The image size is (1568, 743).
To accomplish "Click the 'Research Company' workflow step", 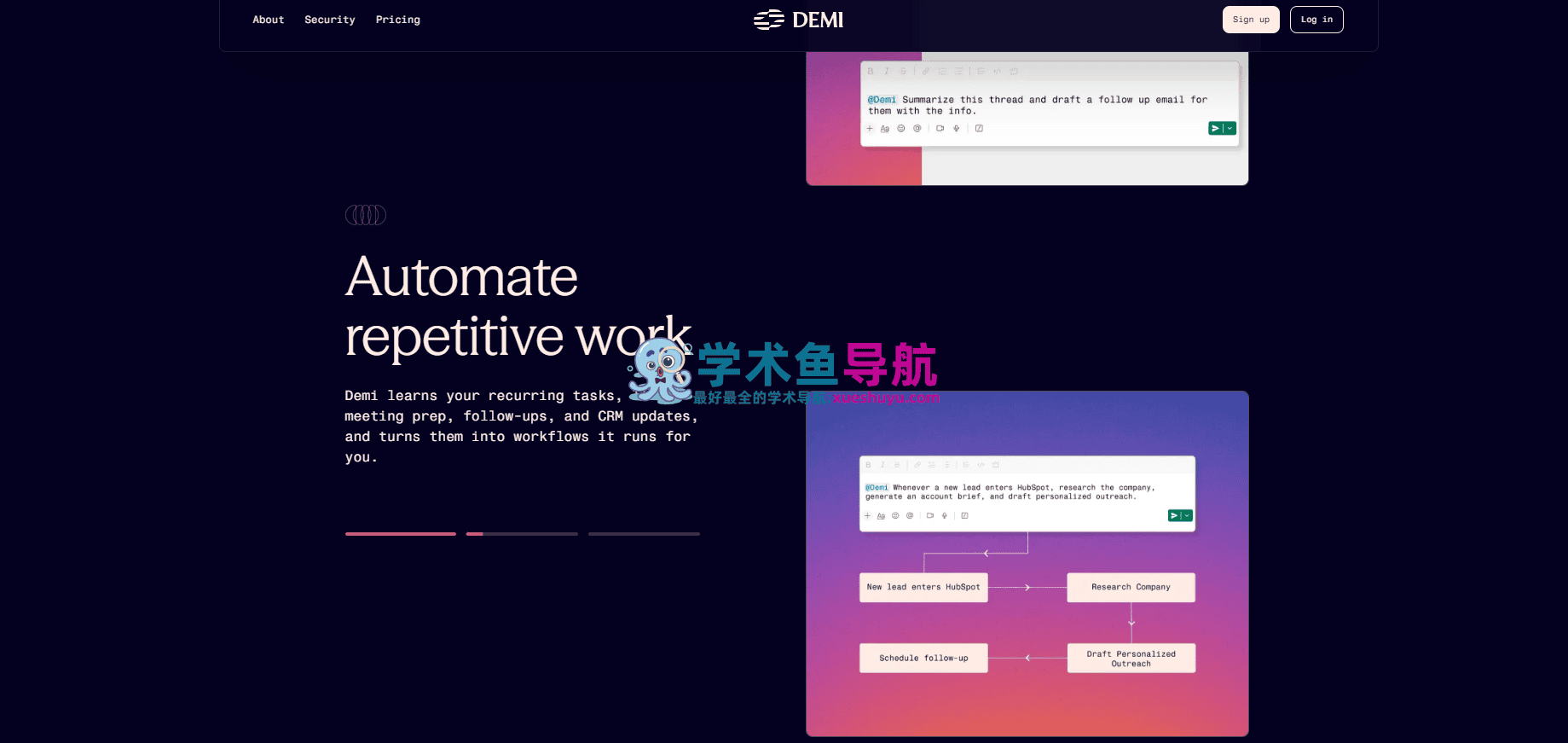I will (1131, 588).
